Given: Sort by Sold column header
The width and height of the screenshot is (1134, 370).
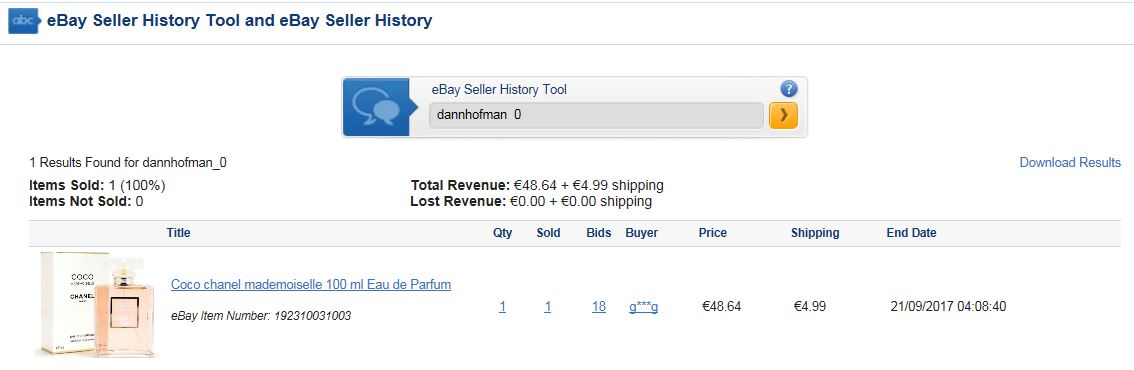Looking at the screenshot, I should (548, 233).
